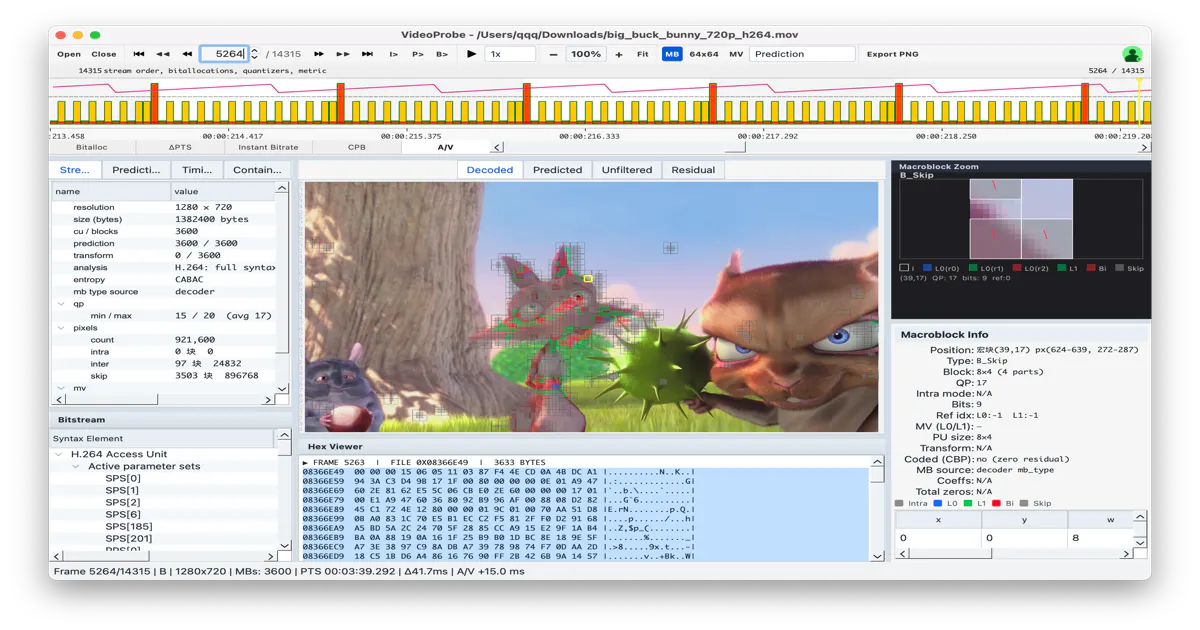Select the ΔPTS graph tab
Viewport: 1200px width, 630px height.
coord(180,147)
